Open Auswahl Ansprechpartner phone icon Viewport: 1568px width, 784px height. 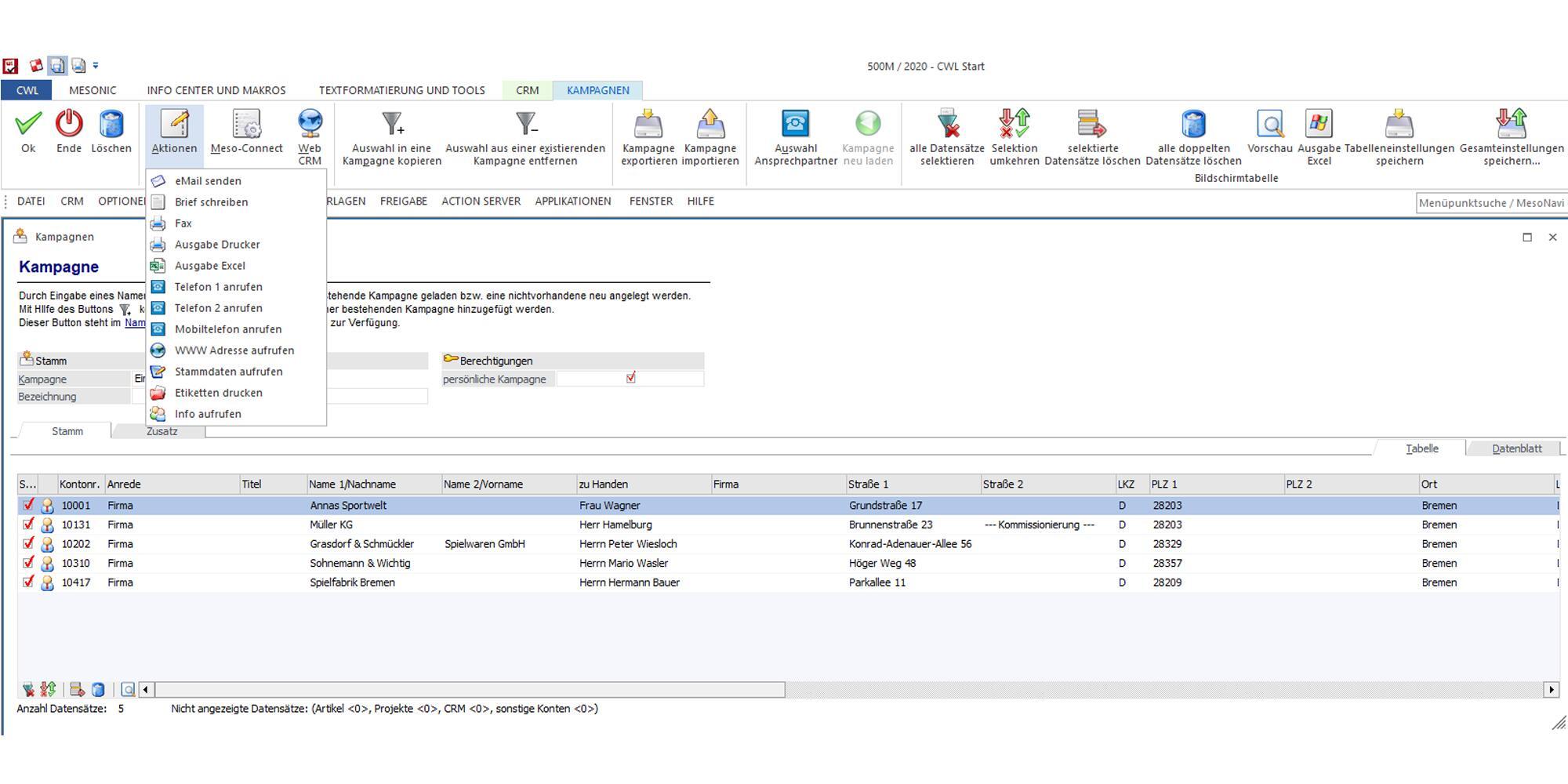795,124
